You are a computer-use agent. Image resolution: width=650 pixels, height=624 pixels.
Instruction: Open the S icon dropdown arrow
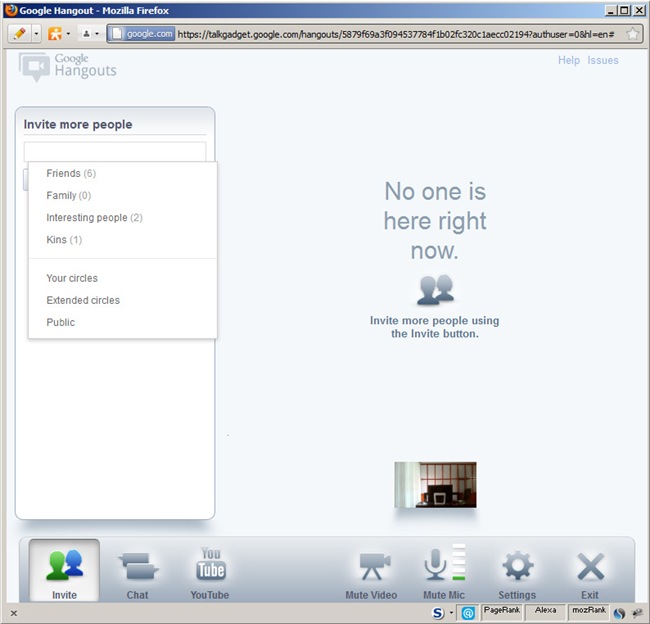pyautogui.click(x=451, y=613)
